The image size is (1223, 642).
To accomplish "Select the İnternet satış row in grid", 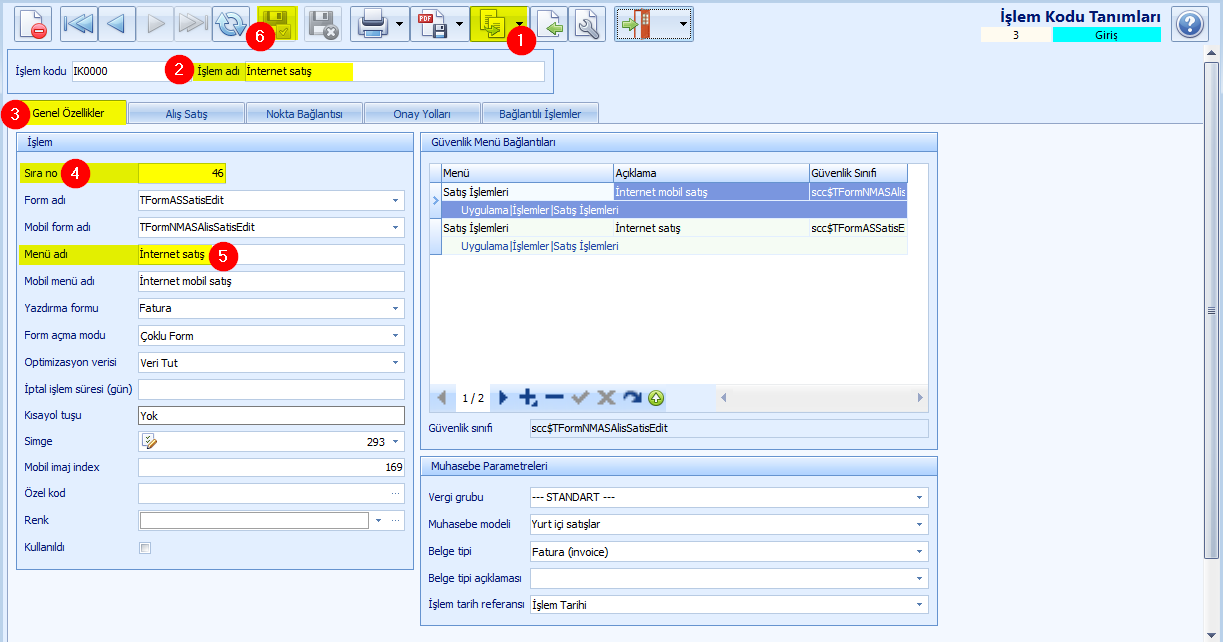I will 669,228.
